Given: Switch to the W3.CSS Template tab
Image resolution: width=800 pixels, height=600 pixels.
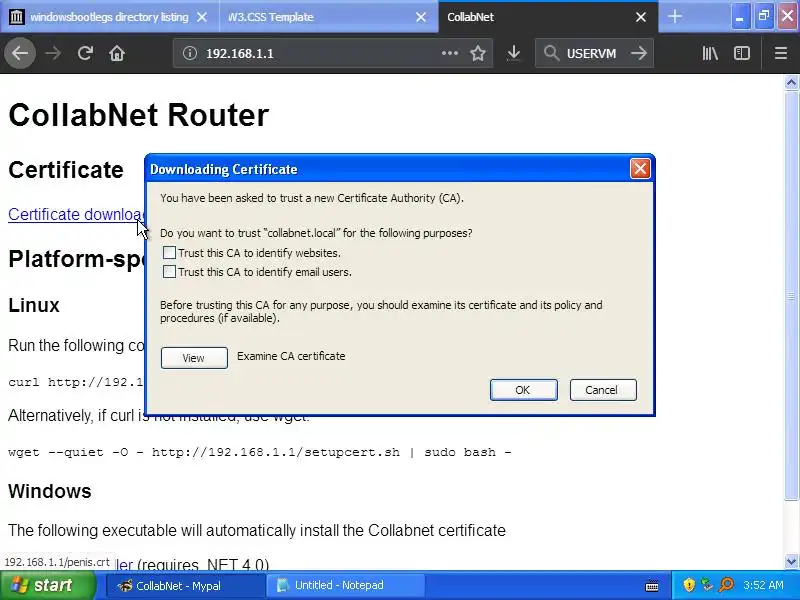Looking at the screenshot, I should (x=328, y=17).
